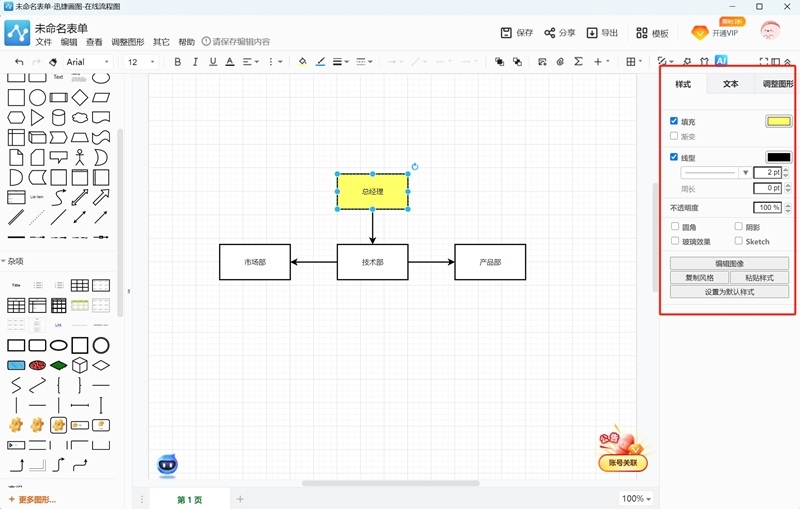Select the actor stick figure shape
800x509 pixels.
tap(80, 157)
